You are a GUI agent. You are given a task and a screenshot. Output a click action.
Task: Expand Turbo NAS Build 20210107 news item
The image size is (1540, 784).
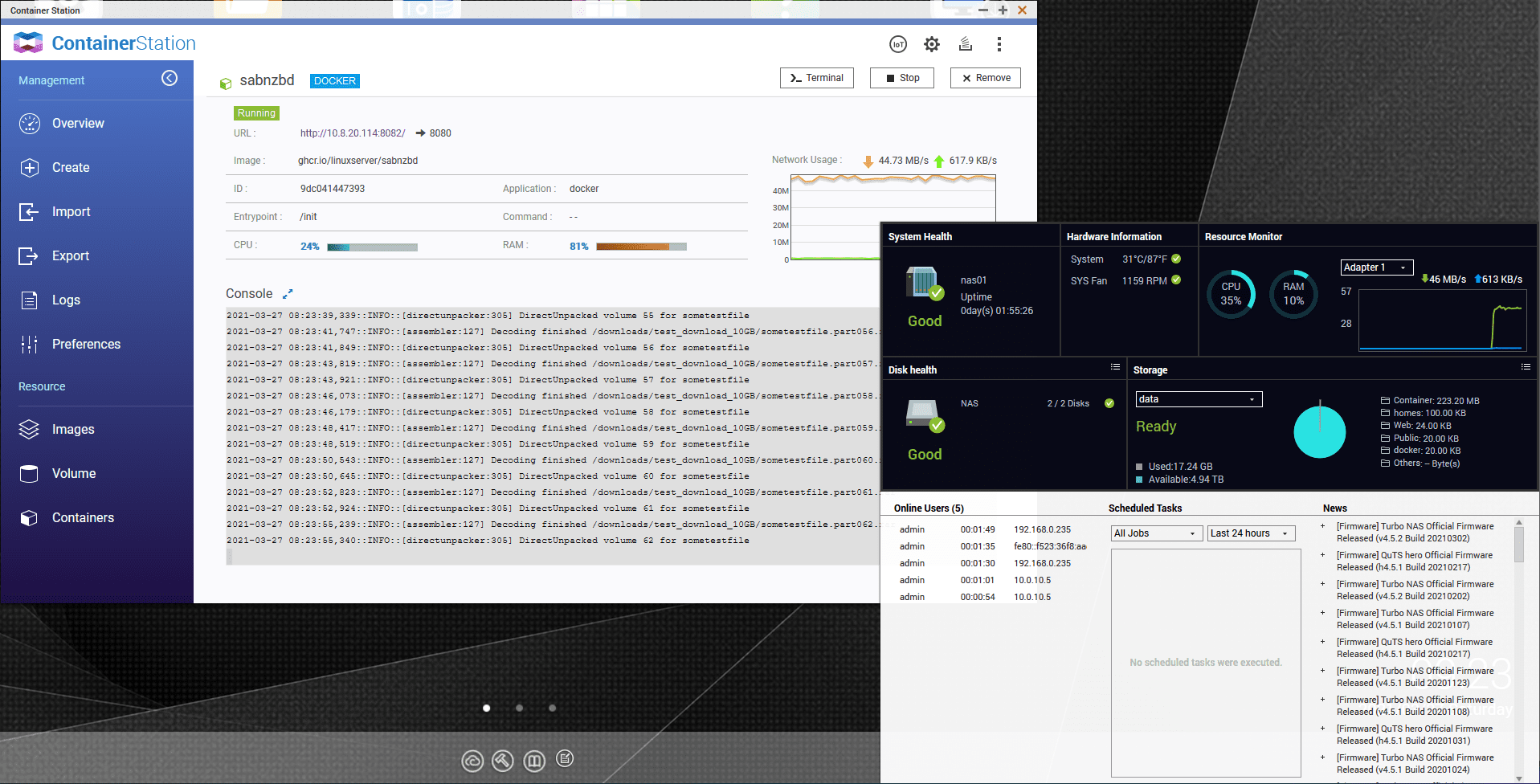click(x=1322, y=614)
